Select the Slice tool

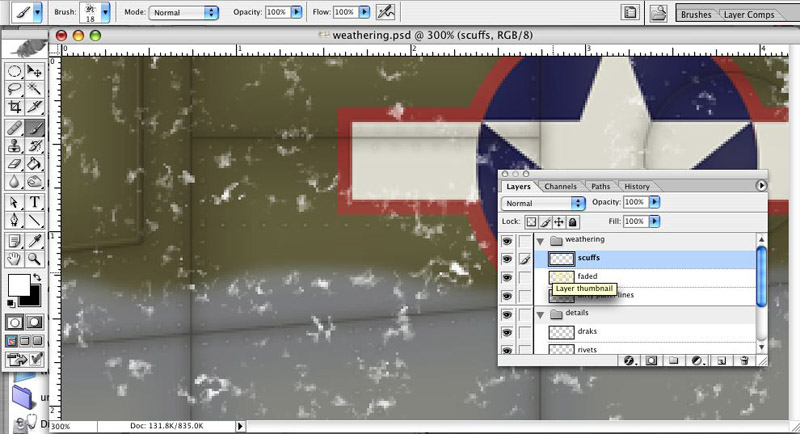click(34, 107)
